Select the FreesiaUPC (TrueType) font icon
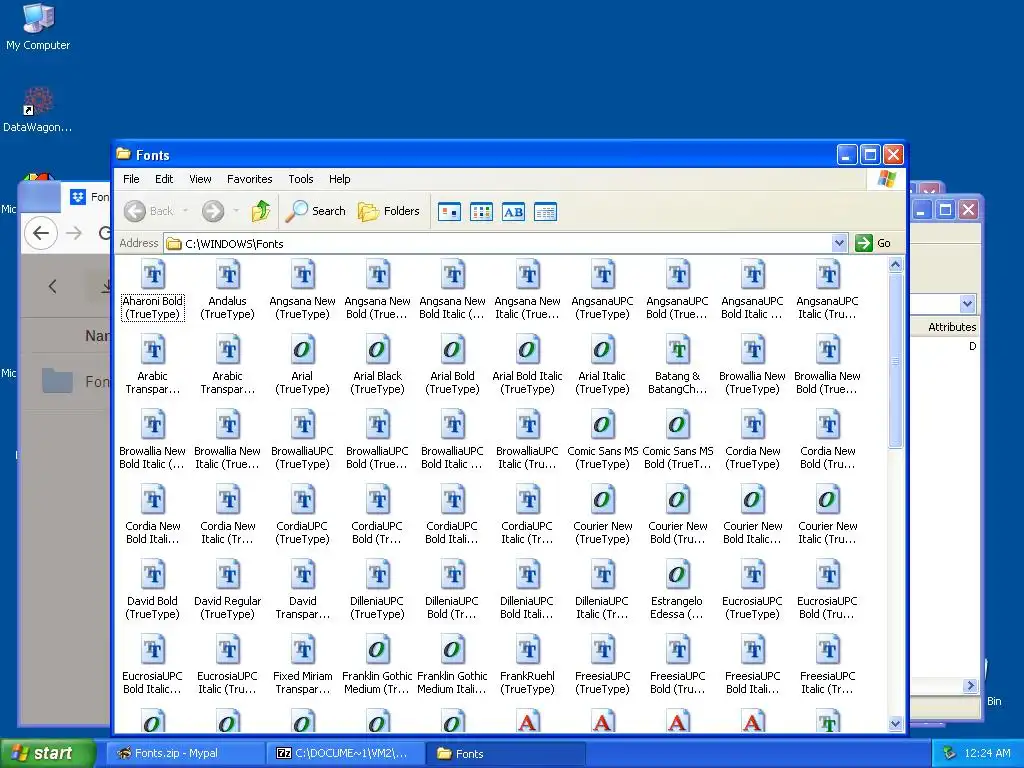The image size is (1024, 768). point(603,650)
